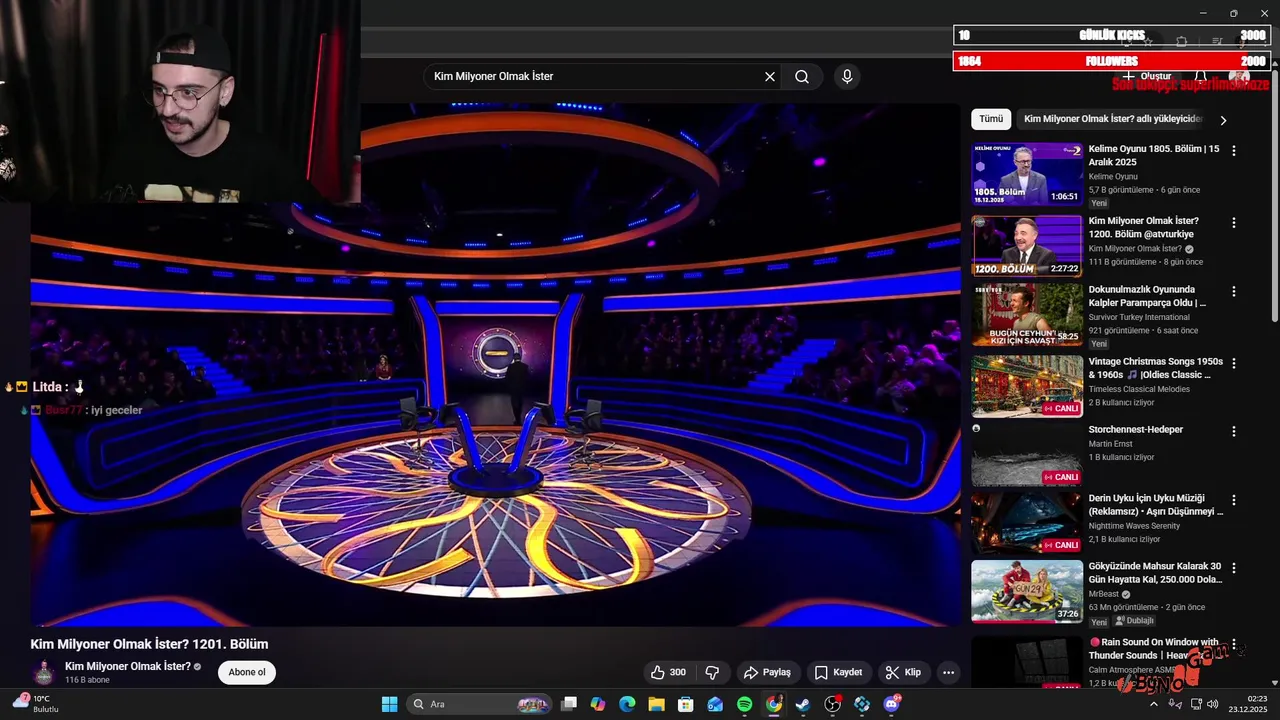
Task: Click the Nighttime Waves Serenity channel name
Action: click(x=1134, y=526)
